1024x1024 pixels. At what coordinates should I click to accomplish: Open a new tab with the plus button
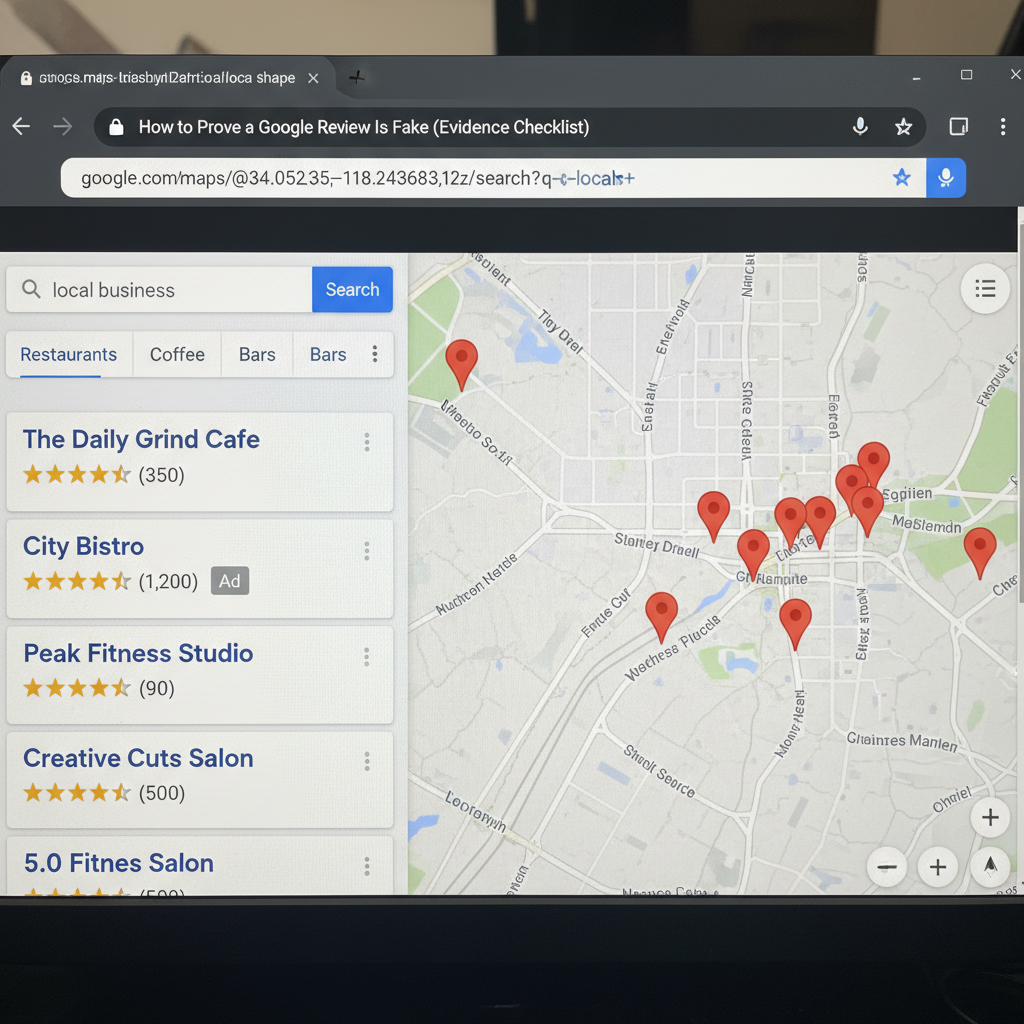click(357, 78)
